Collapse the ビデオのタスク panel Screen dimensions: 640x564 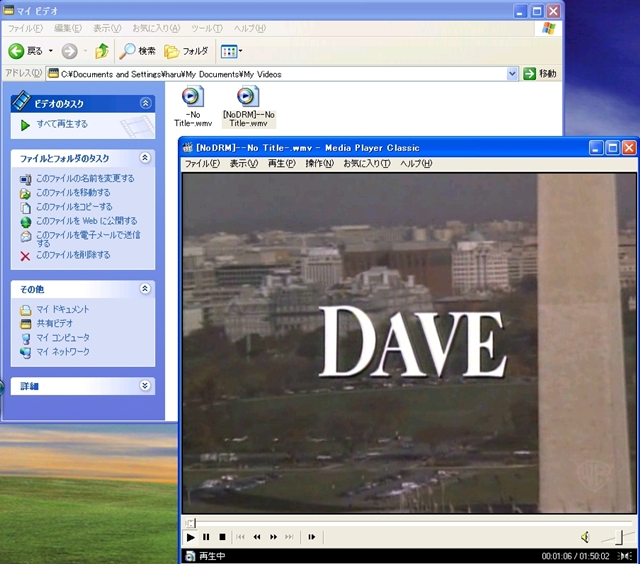(x=145, y=103)
